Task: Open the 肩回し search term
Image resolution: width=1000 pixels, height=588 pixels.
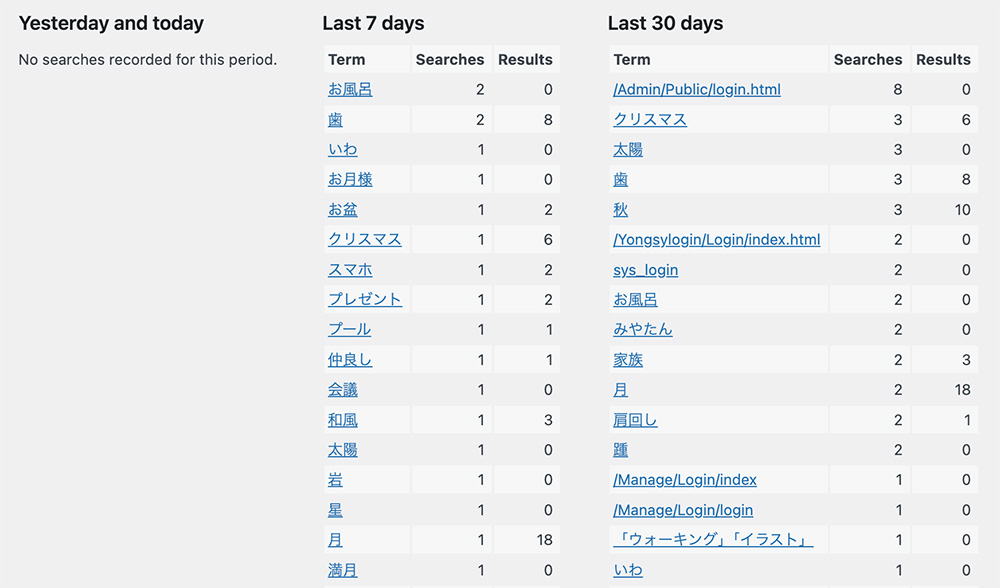Action: point(635,420)
